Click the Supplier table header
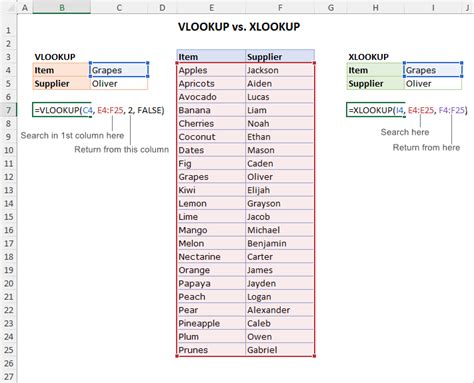Screen dimensions: 474x383 280,57
